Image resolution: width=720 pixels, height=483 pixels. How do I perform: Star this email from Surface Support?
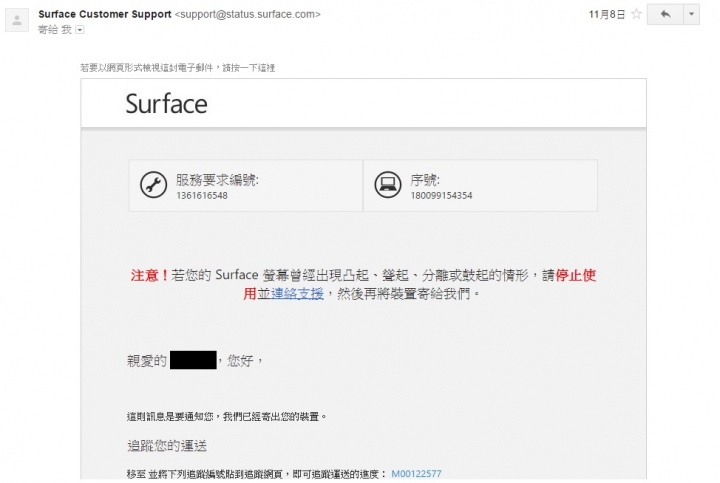(x=636, y=14)
